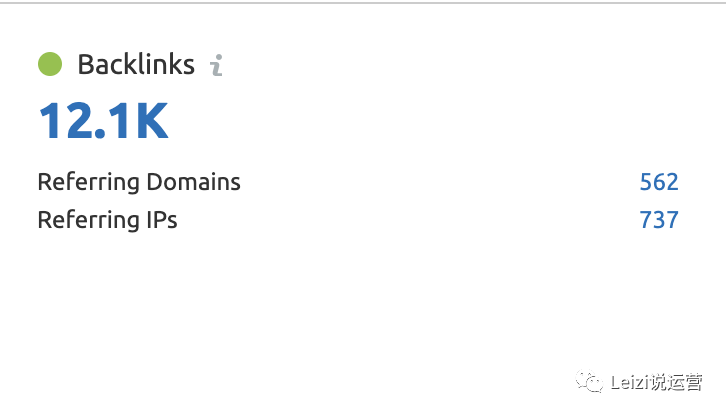
Task: Open the 12.1K backlinks total
Action: pos(103,121)
